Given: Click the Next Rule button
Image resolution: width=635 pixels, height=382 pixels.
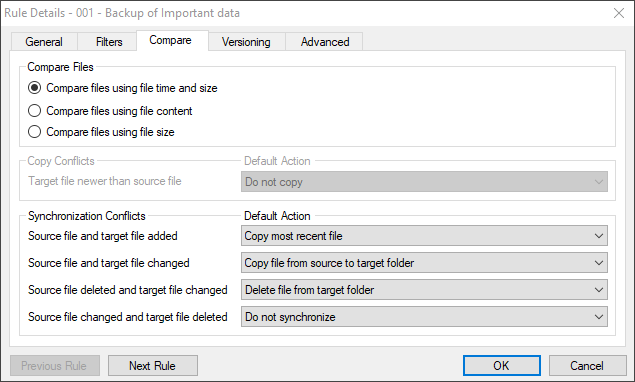Looking at the screenshot, I should pos(153,366).
